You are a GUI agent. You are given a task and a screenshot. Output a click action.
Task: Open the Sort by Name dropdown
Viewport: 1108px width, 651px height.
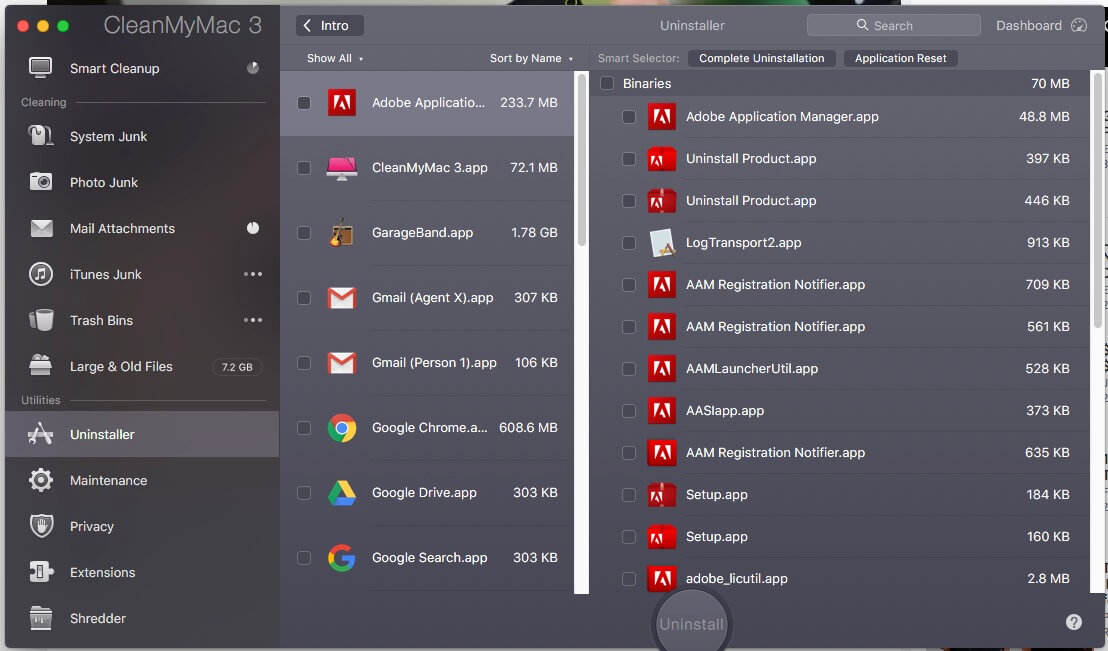click(x=531, y=58)
